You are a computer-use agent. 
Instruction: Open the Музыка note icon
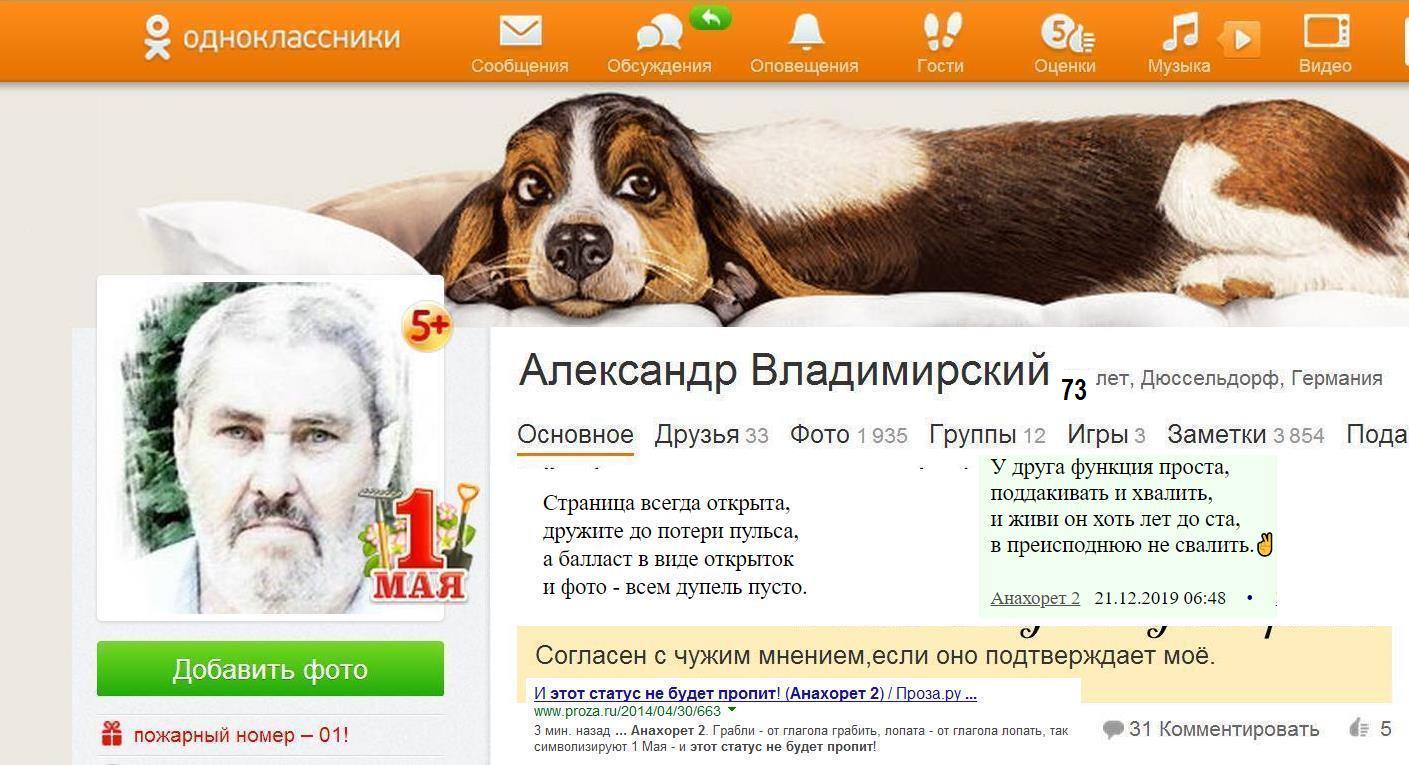(1179, 32)
